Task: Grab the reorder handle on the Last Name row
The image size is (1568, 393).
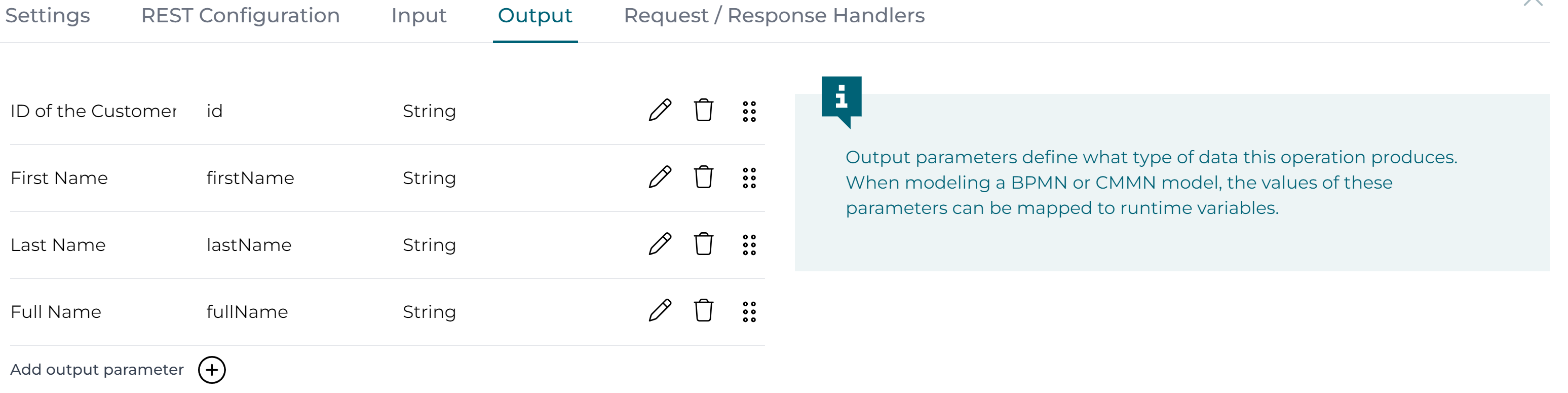Action: (x=749, y=245)
